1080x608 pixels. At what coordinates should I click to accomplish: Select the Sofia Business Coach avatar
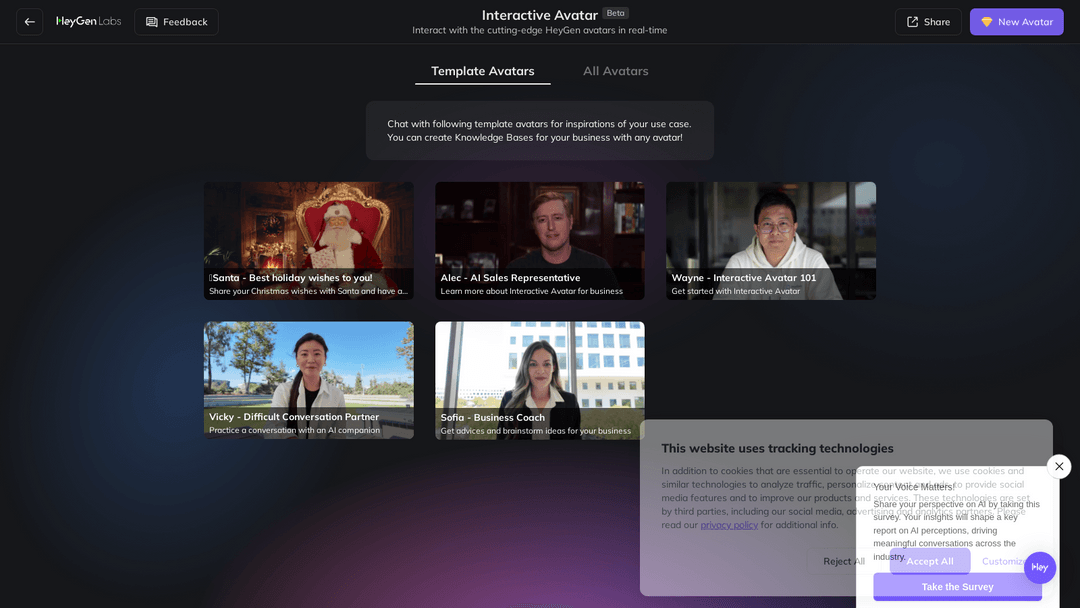[x=540, y=380]
